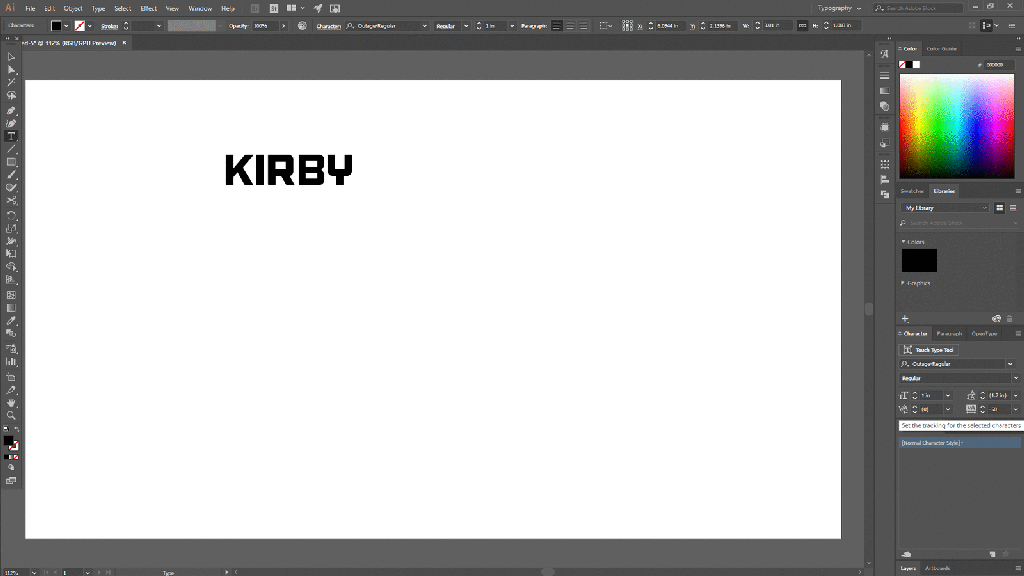1024x576 pixels.
Task: Click the black color swatch in Libraries
Action: pos(919,261)
